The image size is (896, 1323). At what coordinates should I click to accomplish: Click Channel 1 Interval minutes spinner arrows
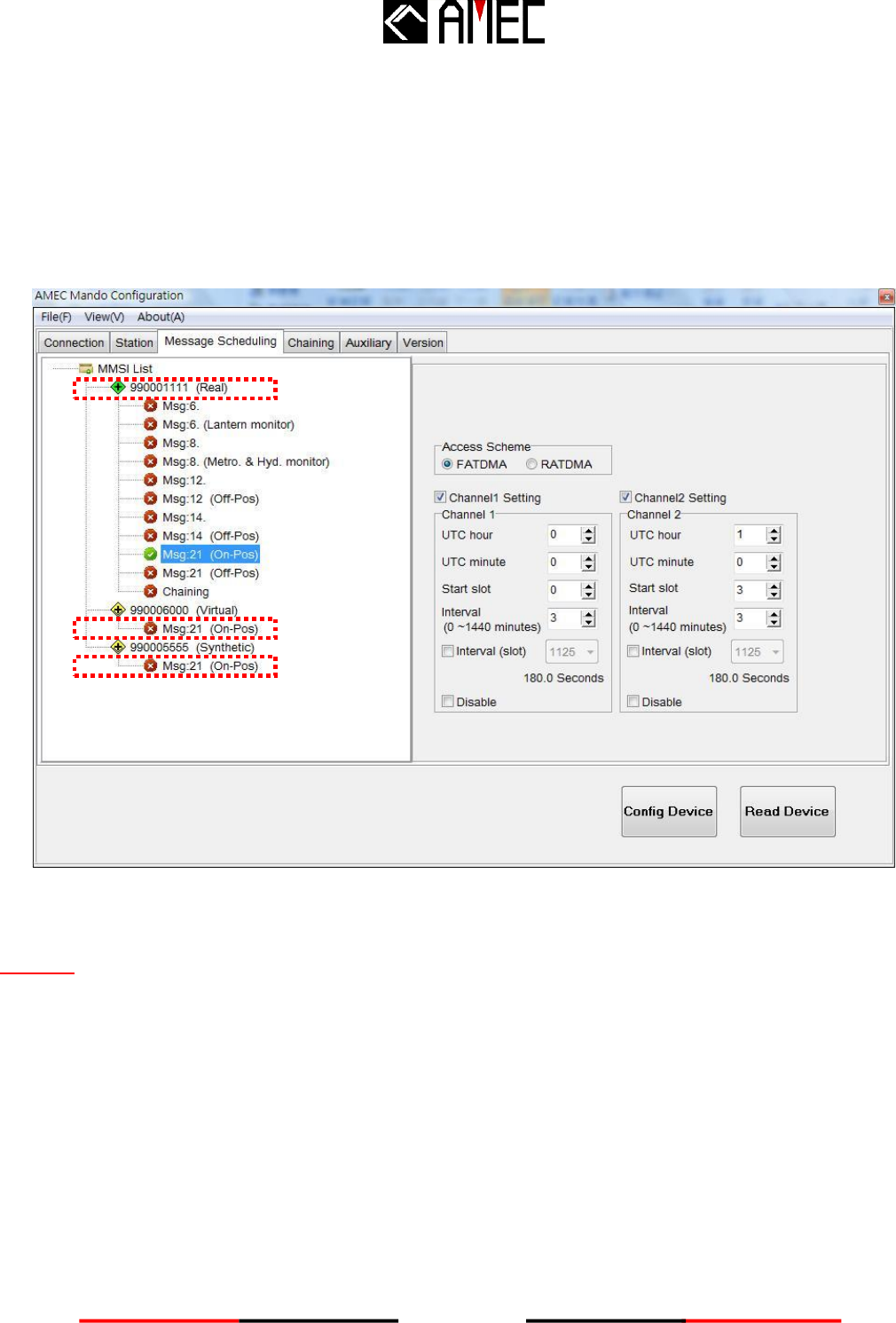(588, 618)
